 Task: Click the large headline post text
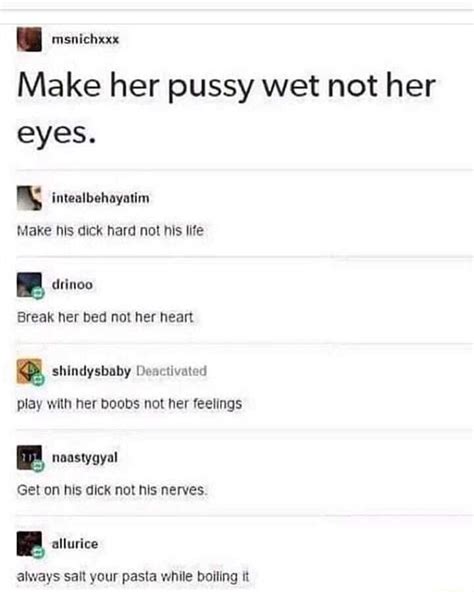pos(226,108)
